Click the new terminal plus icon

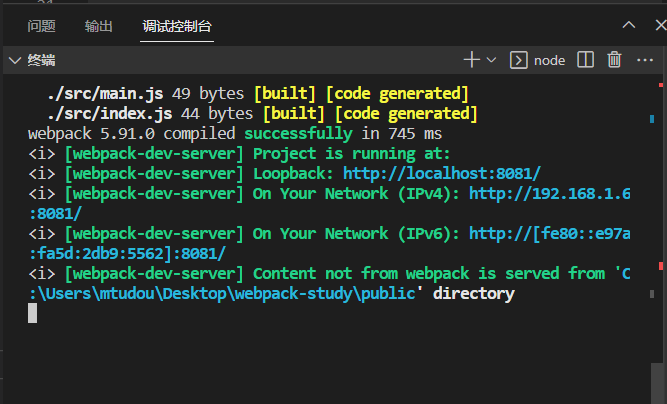472,60
